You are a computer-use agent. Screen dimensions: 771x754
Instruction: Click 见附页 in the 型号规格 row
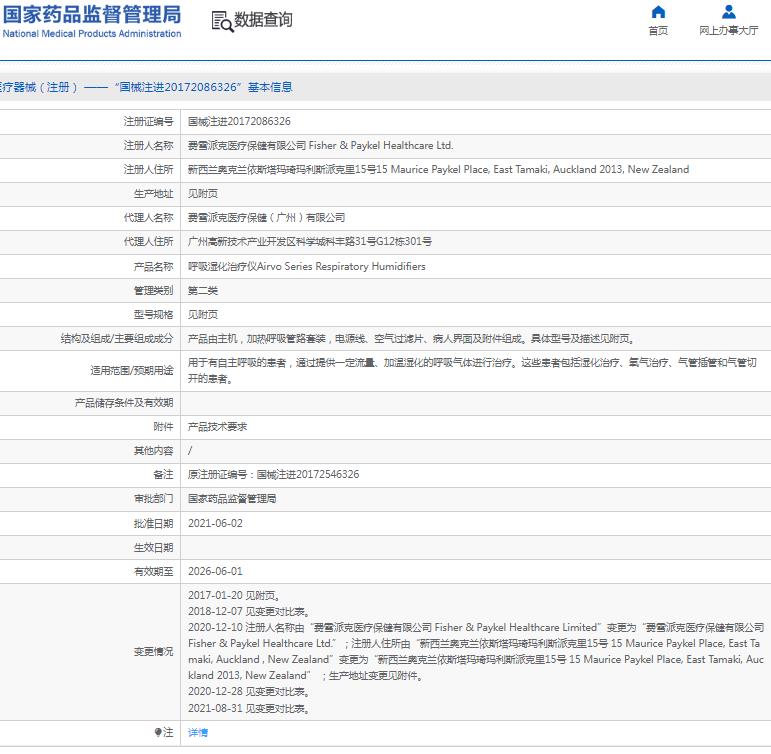(203, 315)
